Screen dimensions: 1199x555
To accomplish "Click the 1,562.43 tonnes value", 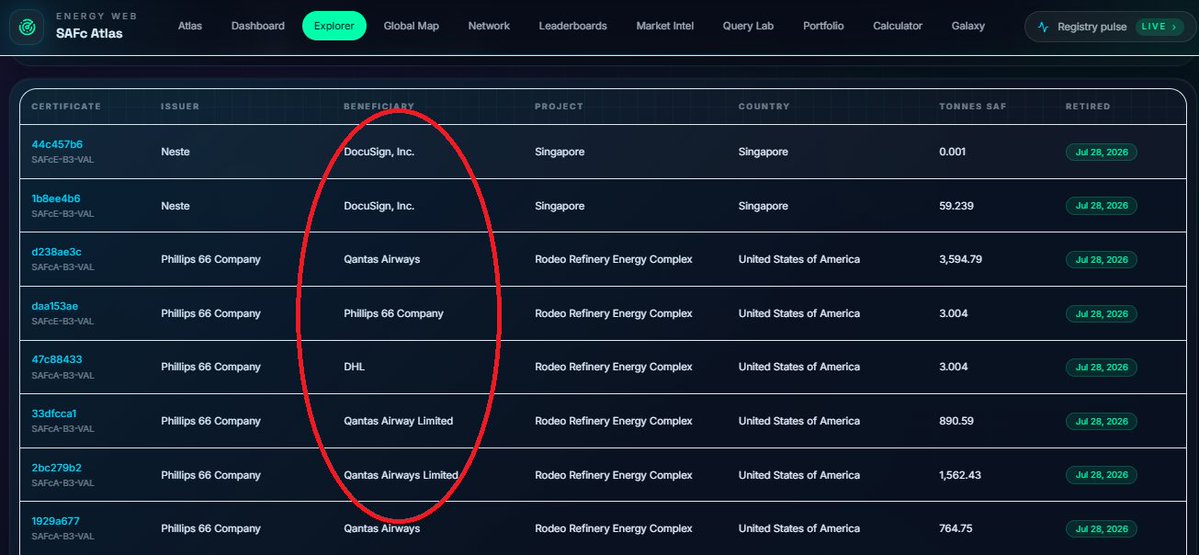I will pos(960,475).
